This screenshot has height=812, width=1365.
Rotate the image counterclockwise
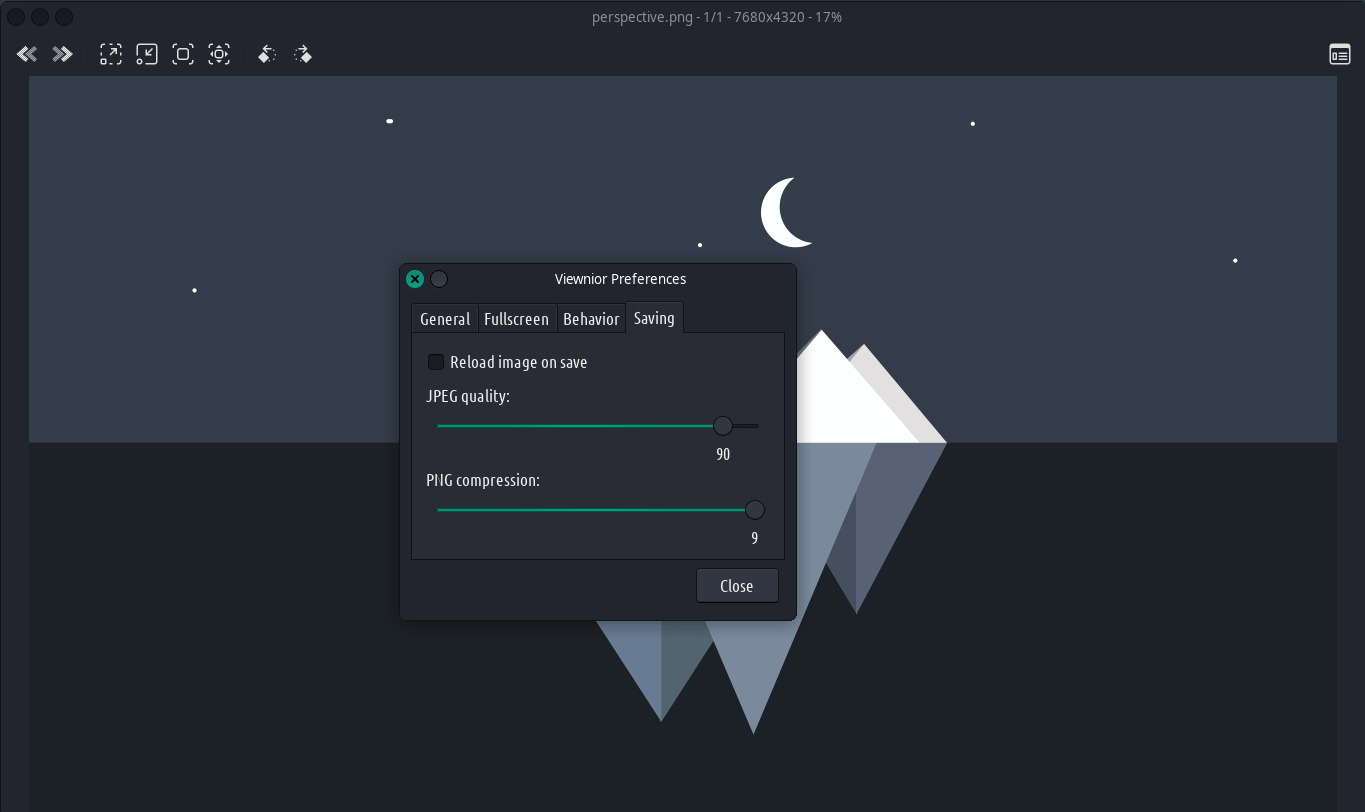tap(267, 54)
